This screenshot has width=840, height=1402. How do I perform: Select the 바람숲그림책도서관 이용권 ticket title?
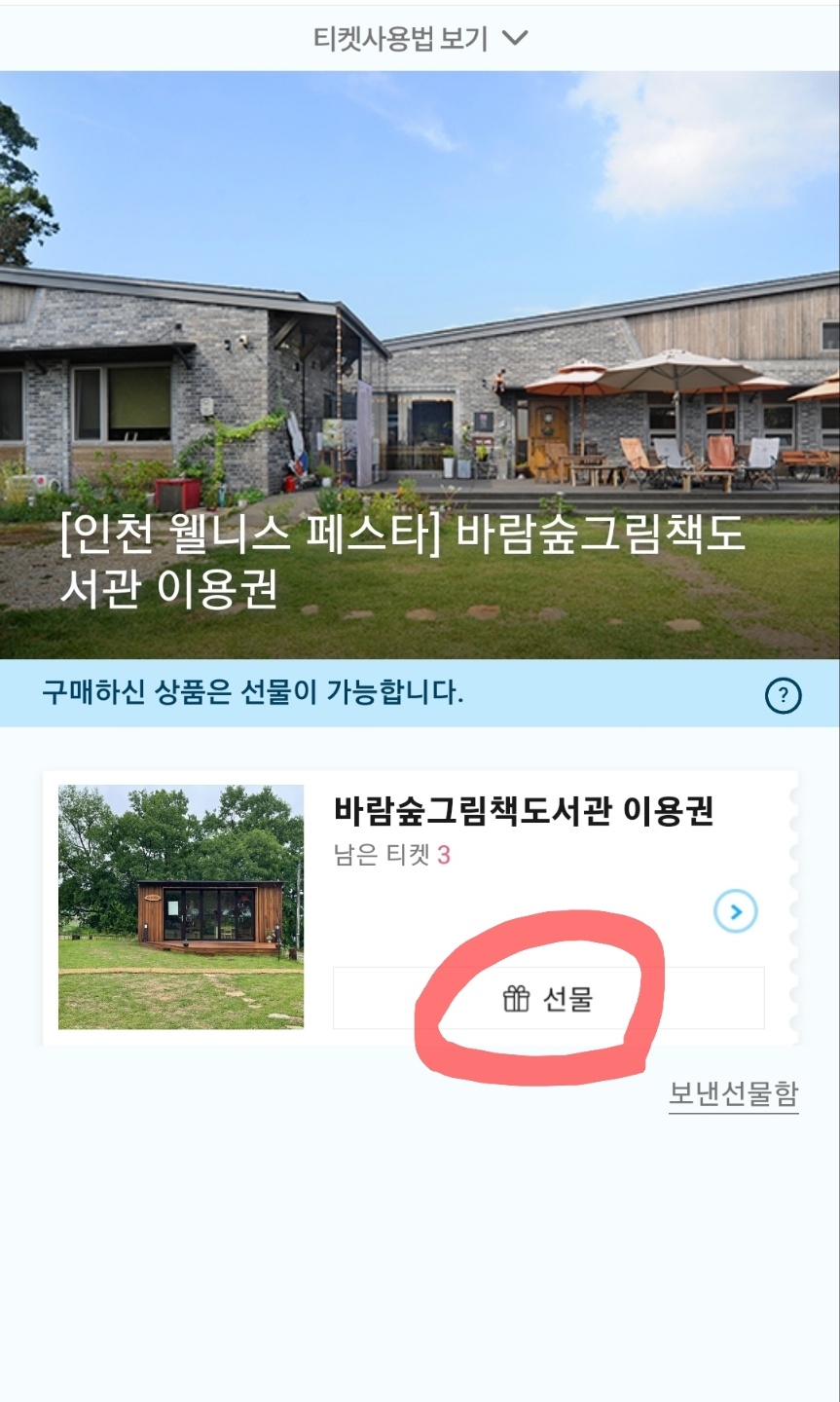click(525, 811)
